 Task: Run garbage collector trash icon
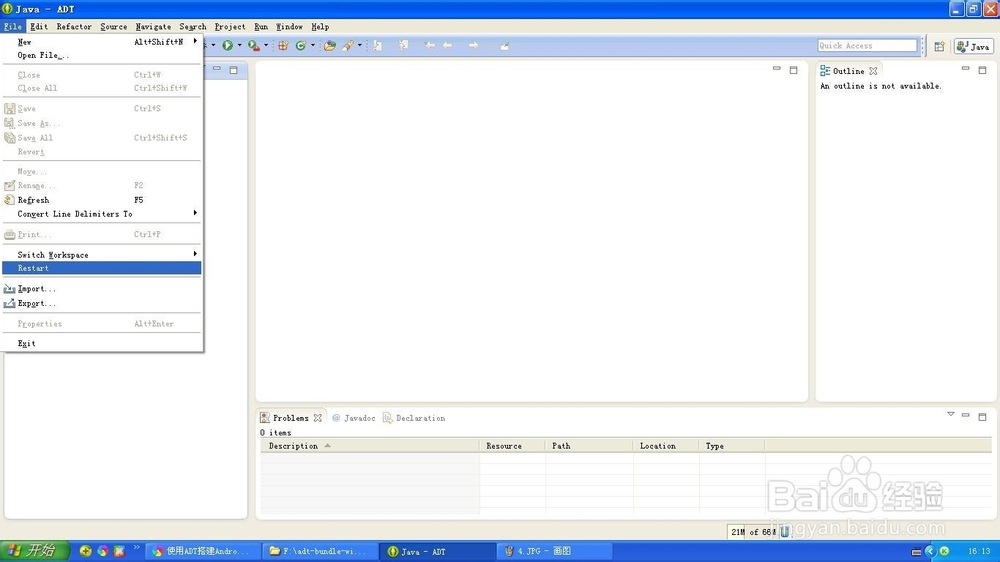784,531
